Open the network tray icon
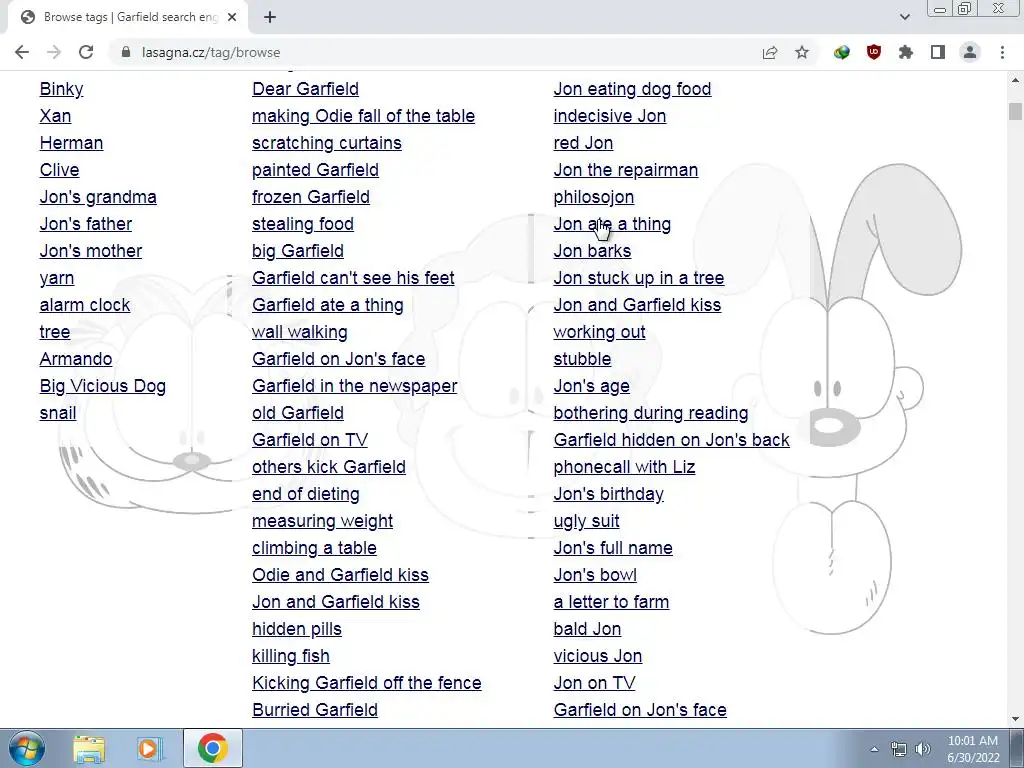Viewport: 1024px width, 768px height. pyautogui.click(x=899, y=749)
